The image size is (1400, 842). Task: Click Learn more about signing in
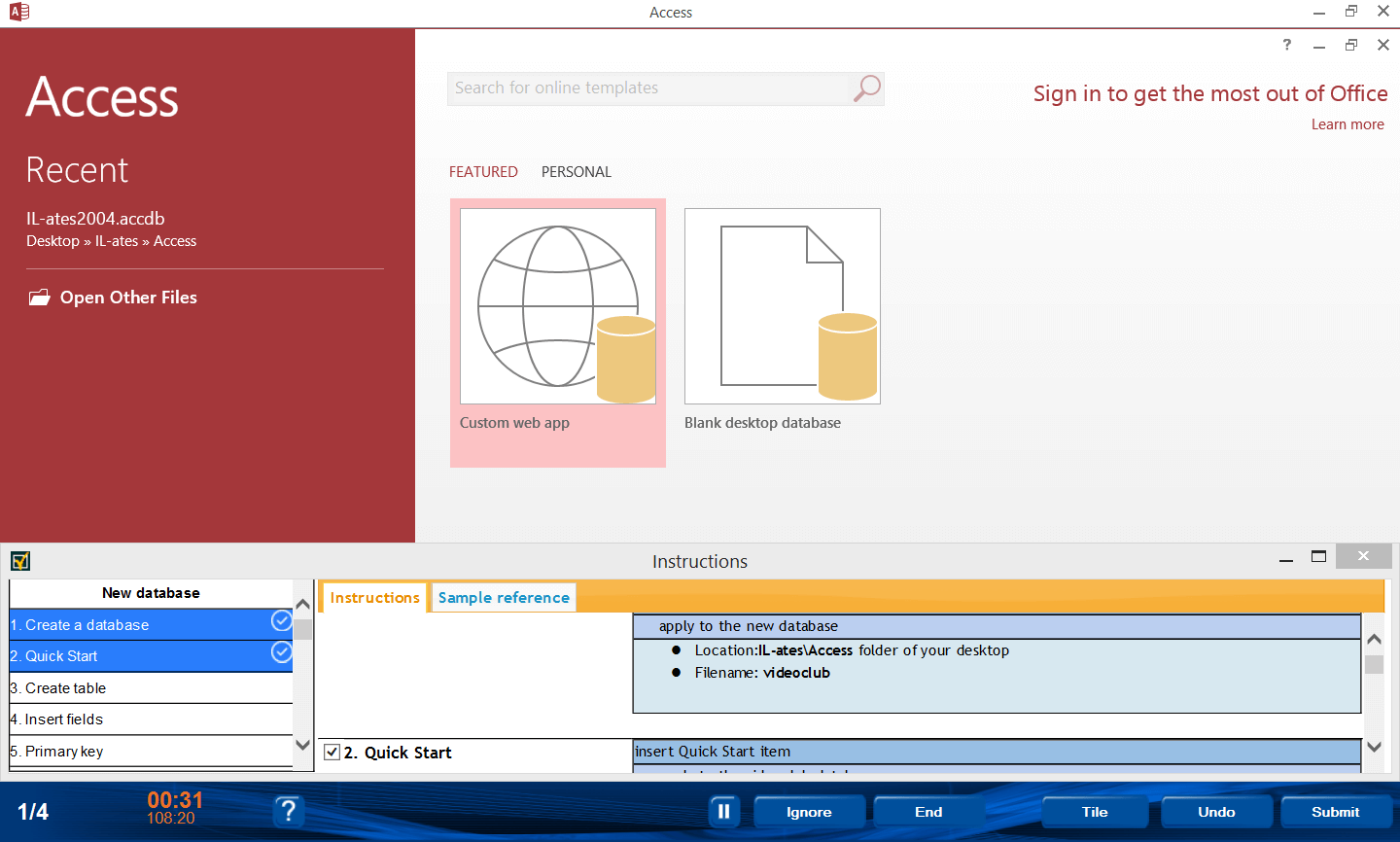[1347, 124]
